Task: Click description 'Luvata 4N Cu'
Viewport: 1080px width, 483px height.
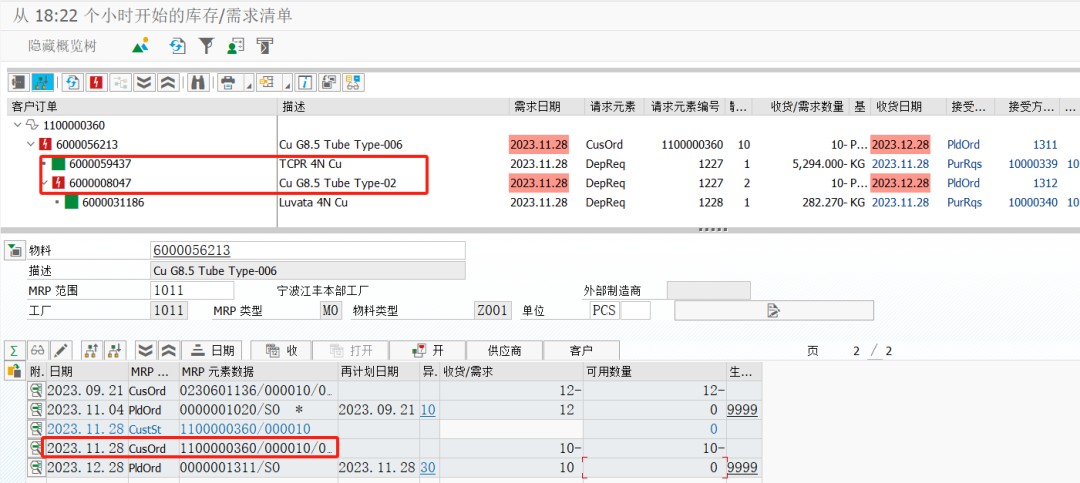Action: pyautogui.click(x=314, y=203)
